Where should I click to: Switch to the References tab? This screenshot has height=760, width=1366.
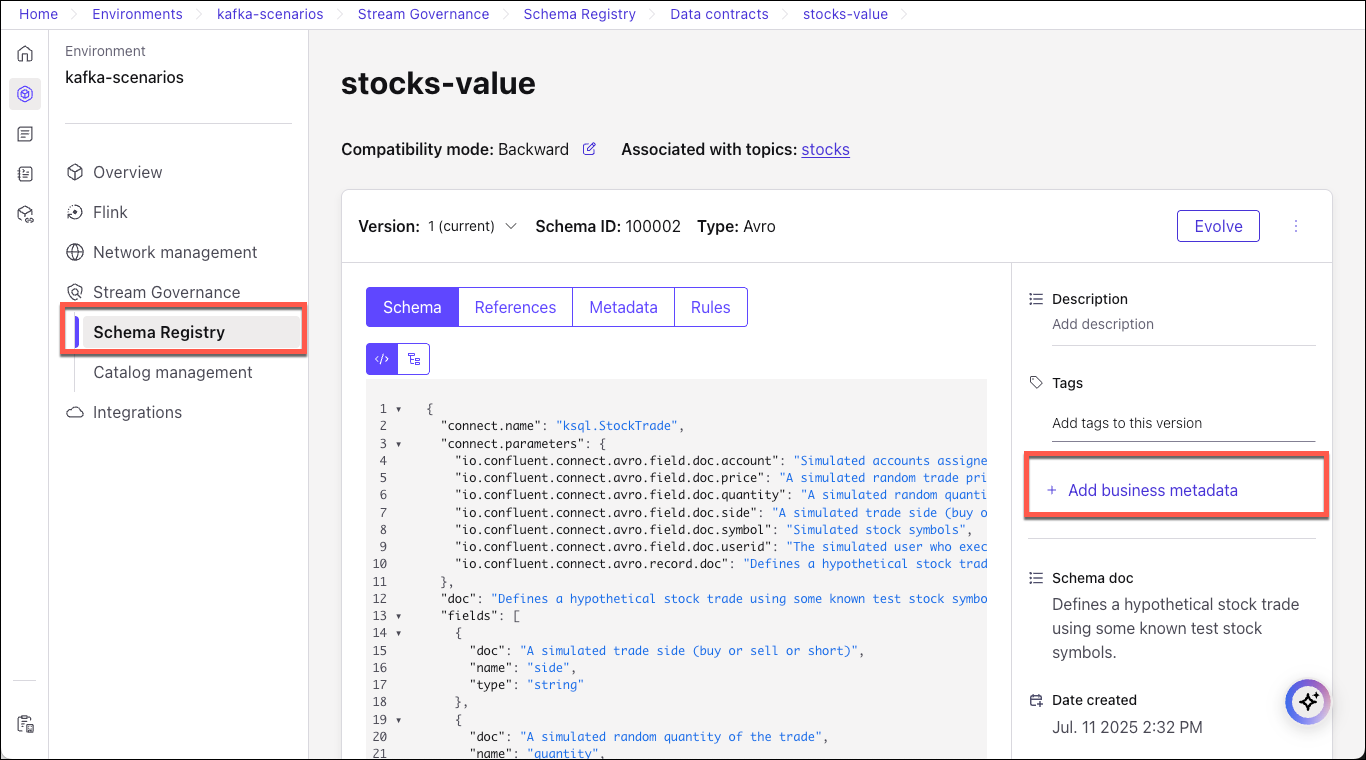515,307
